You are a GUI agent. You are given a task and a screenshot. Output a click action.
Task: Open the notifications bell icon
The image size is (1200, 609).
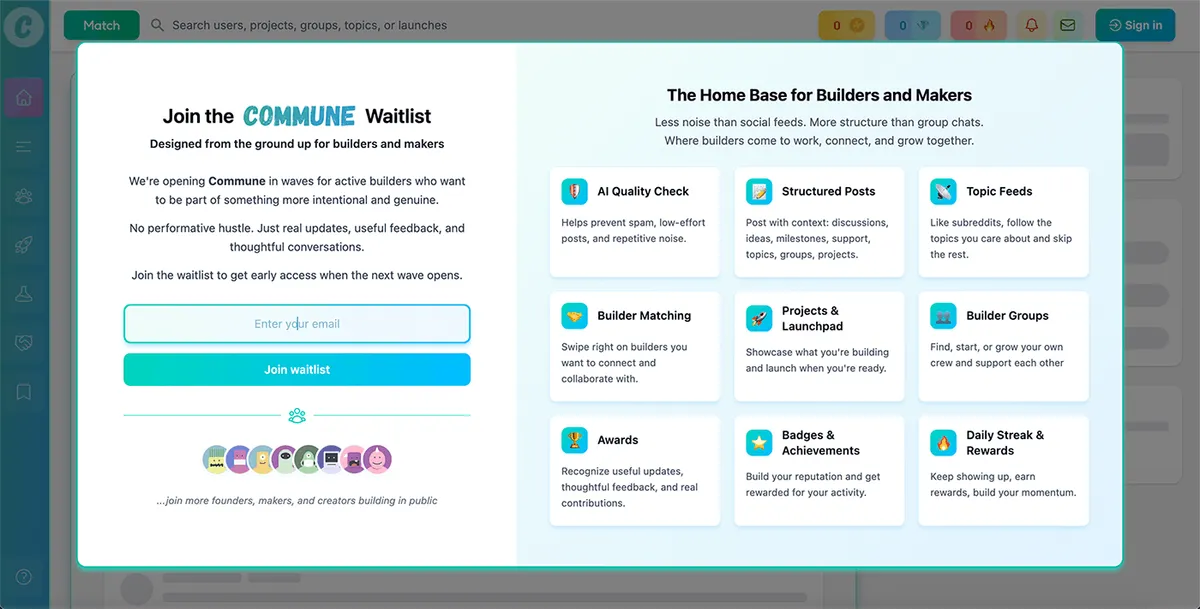pos(1032,25)
